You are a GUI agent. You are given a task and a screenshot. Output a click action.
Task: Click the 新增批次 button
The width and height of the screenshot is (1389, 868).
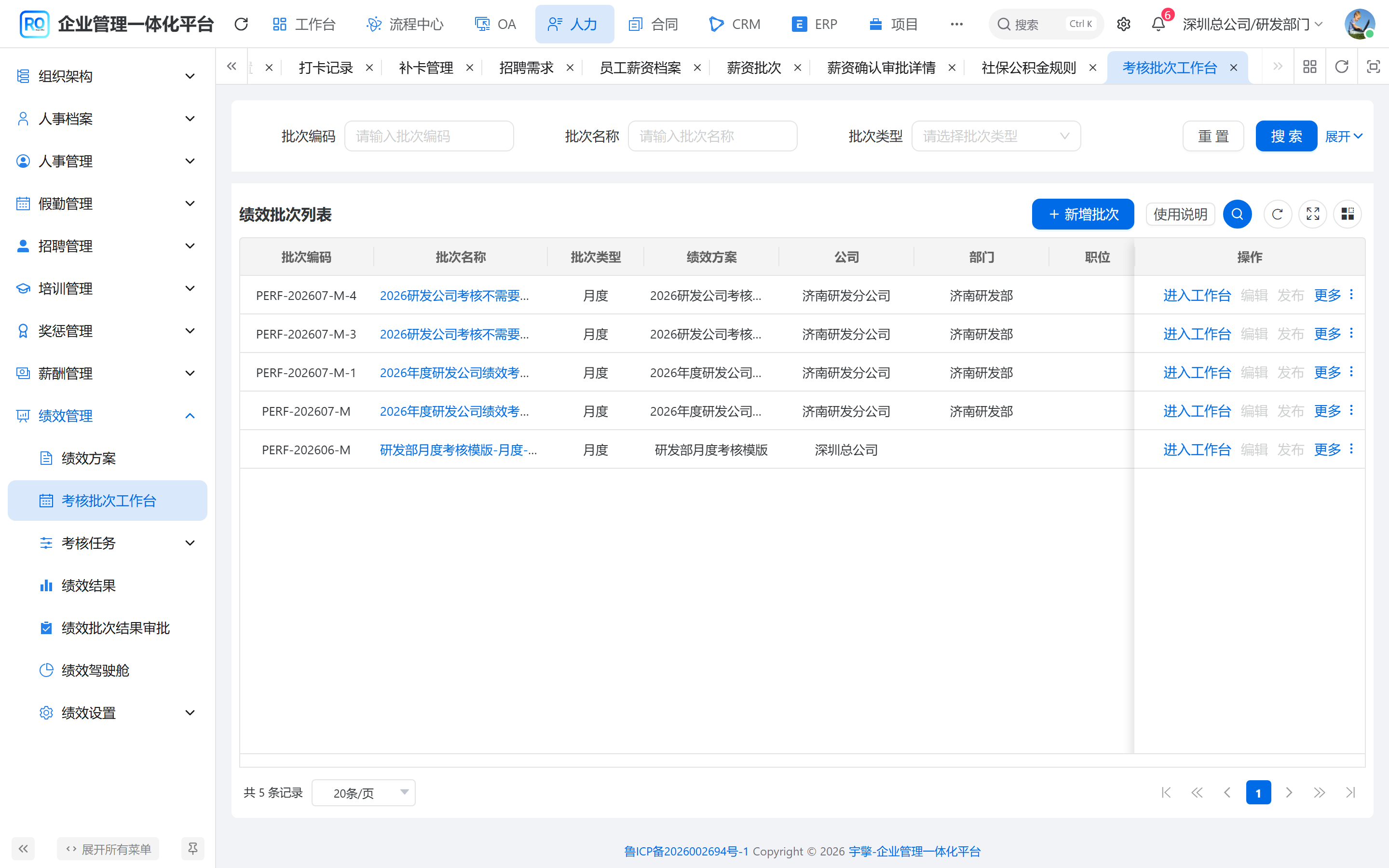1083,214
